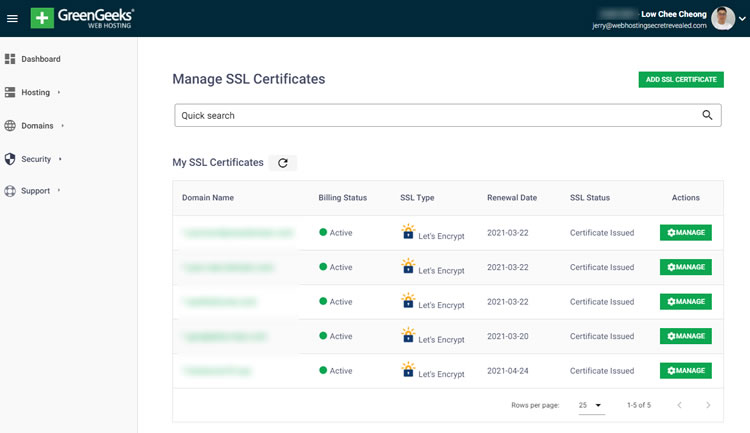750x433 pixels.
Task: Select the 2021-04-24 renewal date cell
Action: 507,371
